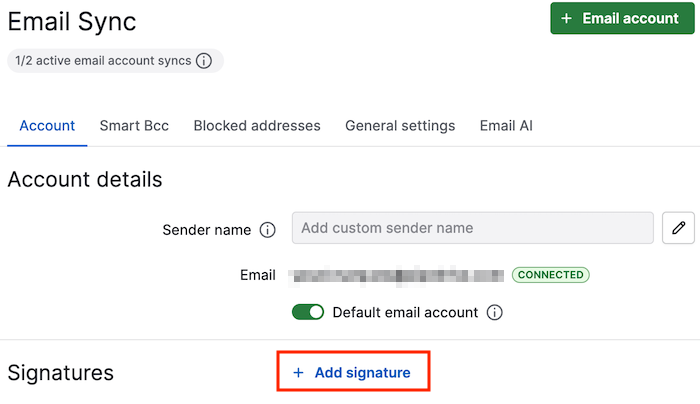
Task: Click the Default email account label text
Action: (405, 312)
